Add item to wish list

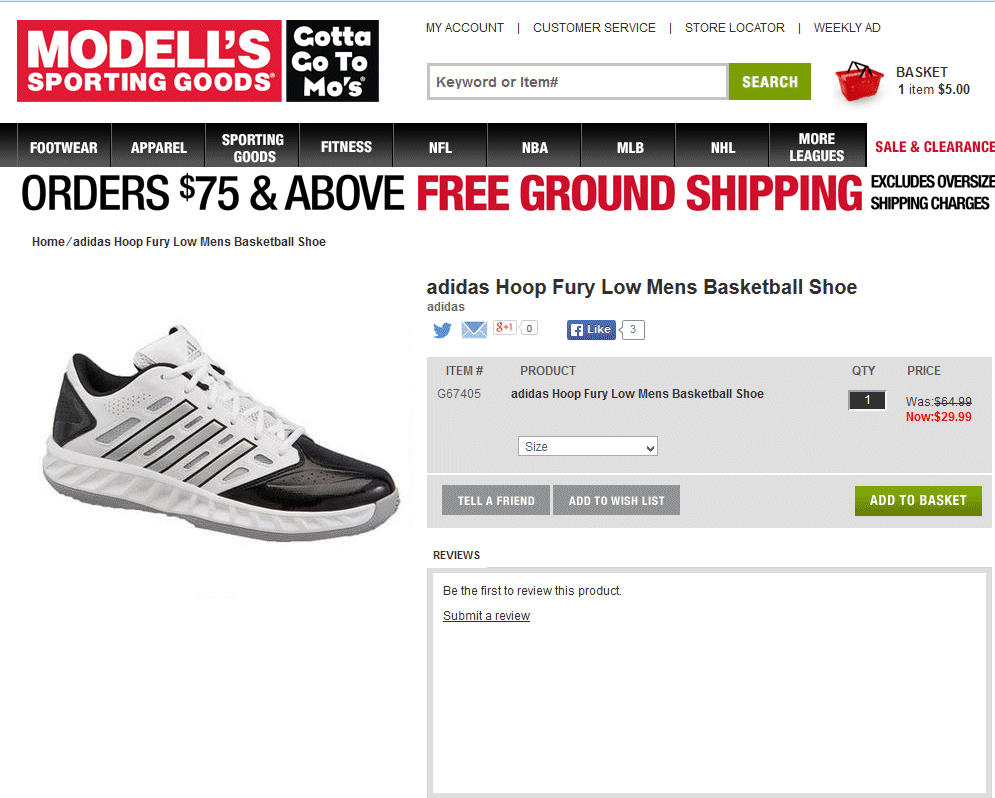pyautogui.click(x=616, y=500)
